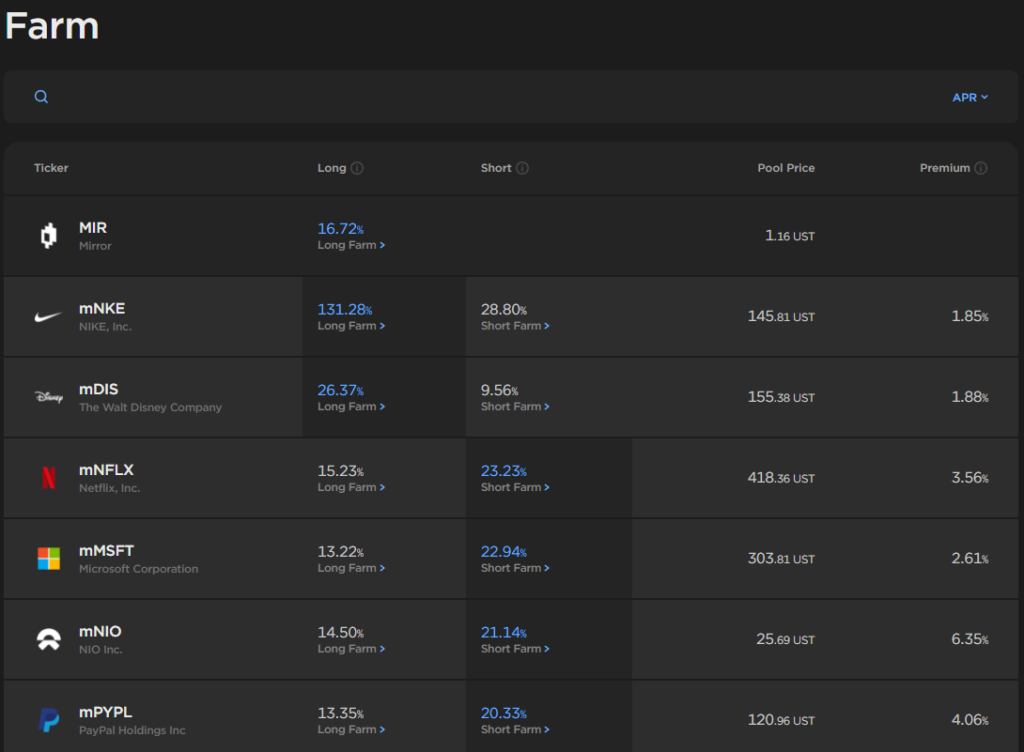Click the NIO logo icon
This screenshot has width=1024, height=752.
pyautogui.click(x=48, y=639)
